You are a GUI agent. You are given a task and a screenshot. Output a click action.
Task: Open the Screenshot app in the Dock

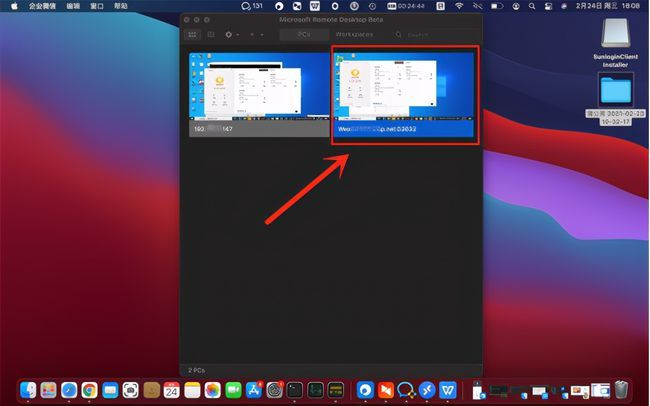[x=131, y=390]
